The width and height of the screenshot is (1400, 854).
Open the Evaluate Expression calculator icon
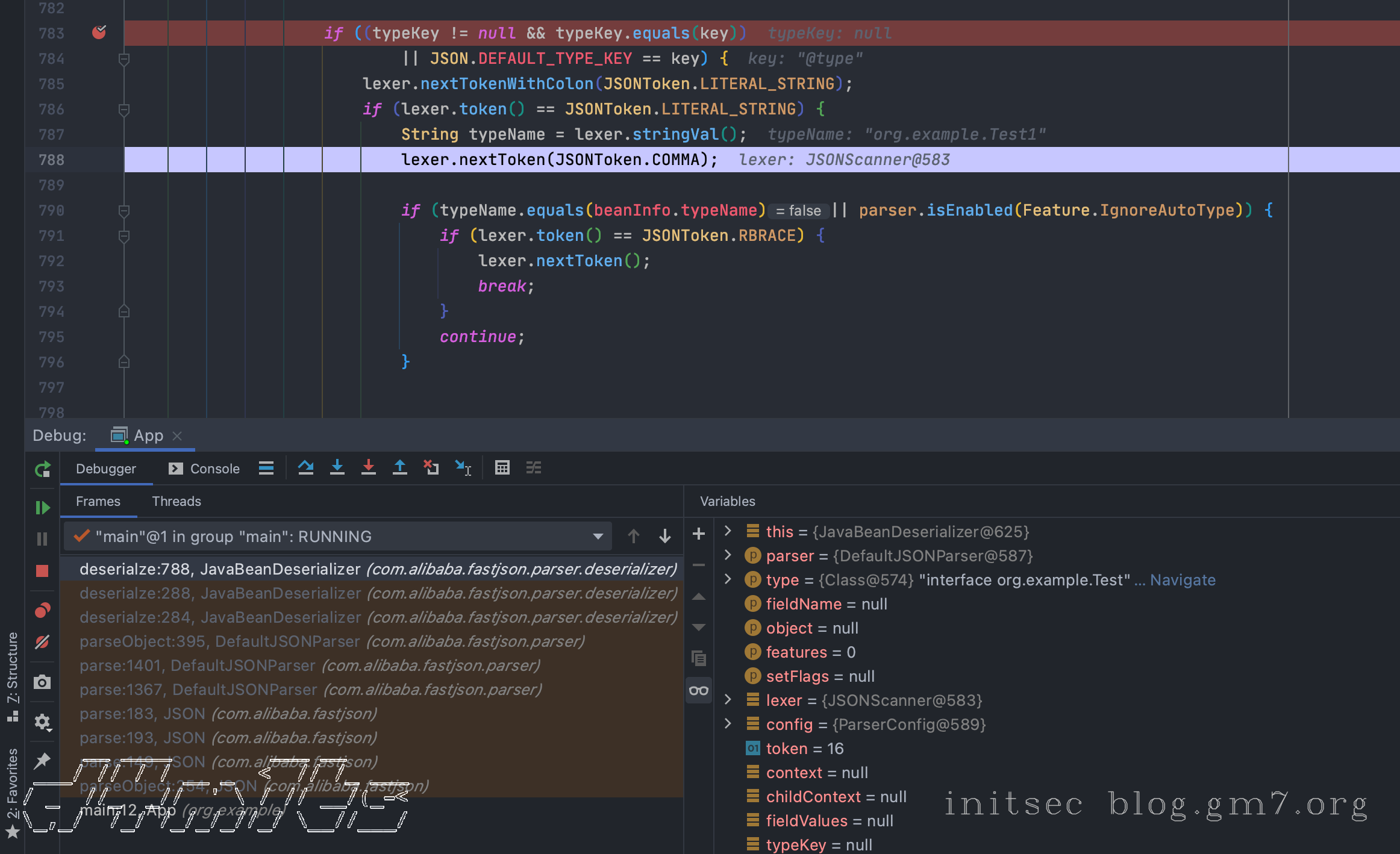tap(502, 468)
